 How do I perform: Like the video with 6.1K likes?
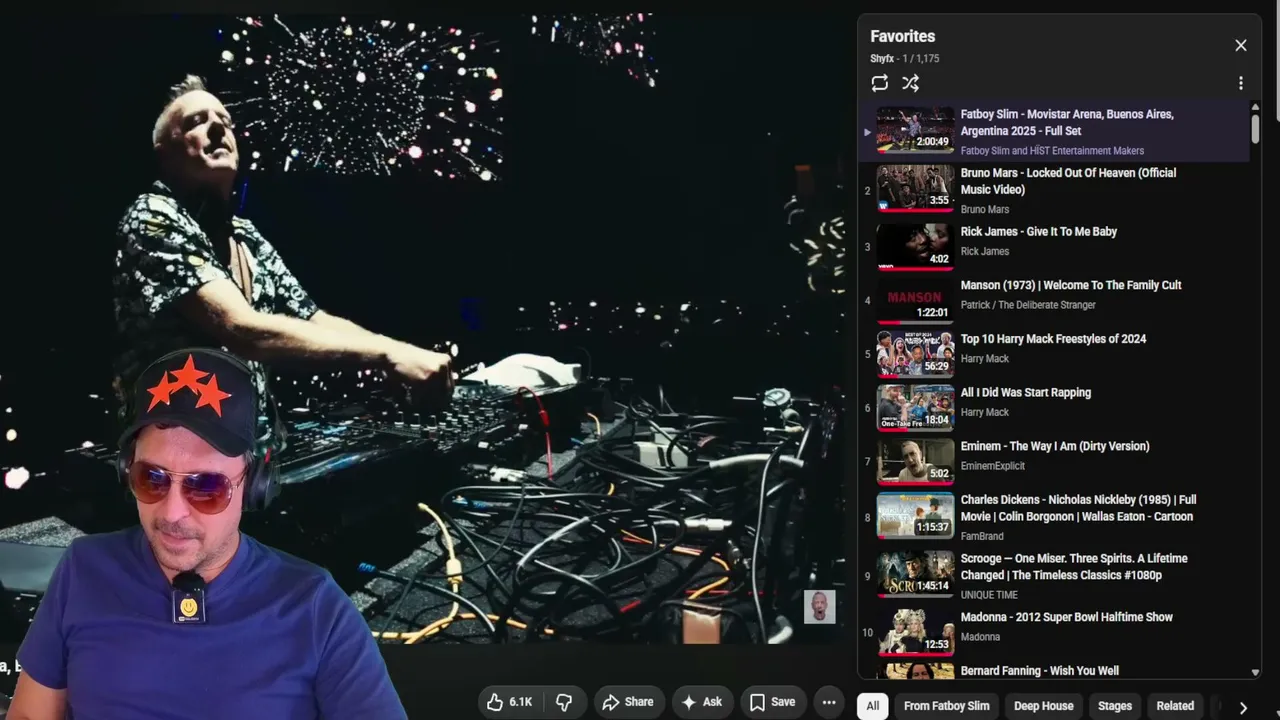pyautogui.click(x=510, y=702)
